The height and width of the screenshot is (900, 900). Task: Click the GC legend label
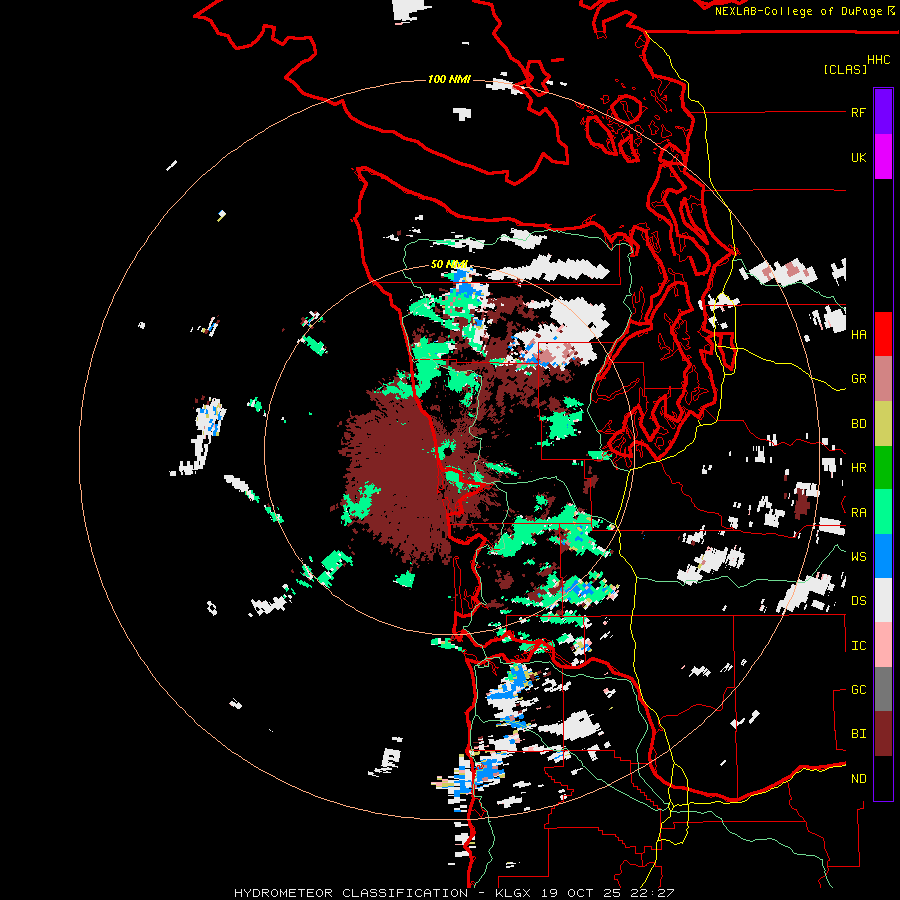(858, 690)
